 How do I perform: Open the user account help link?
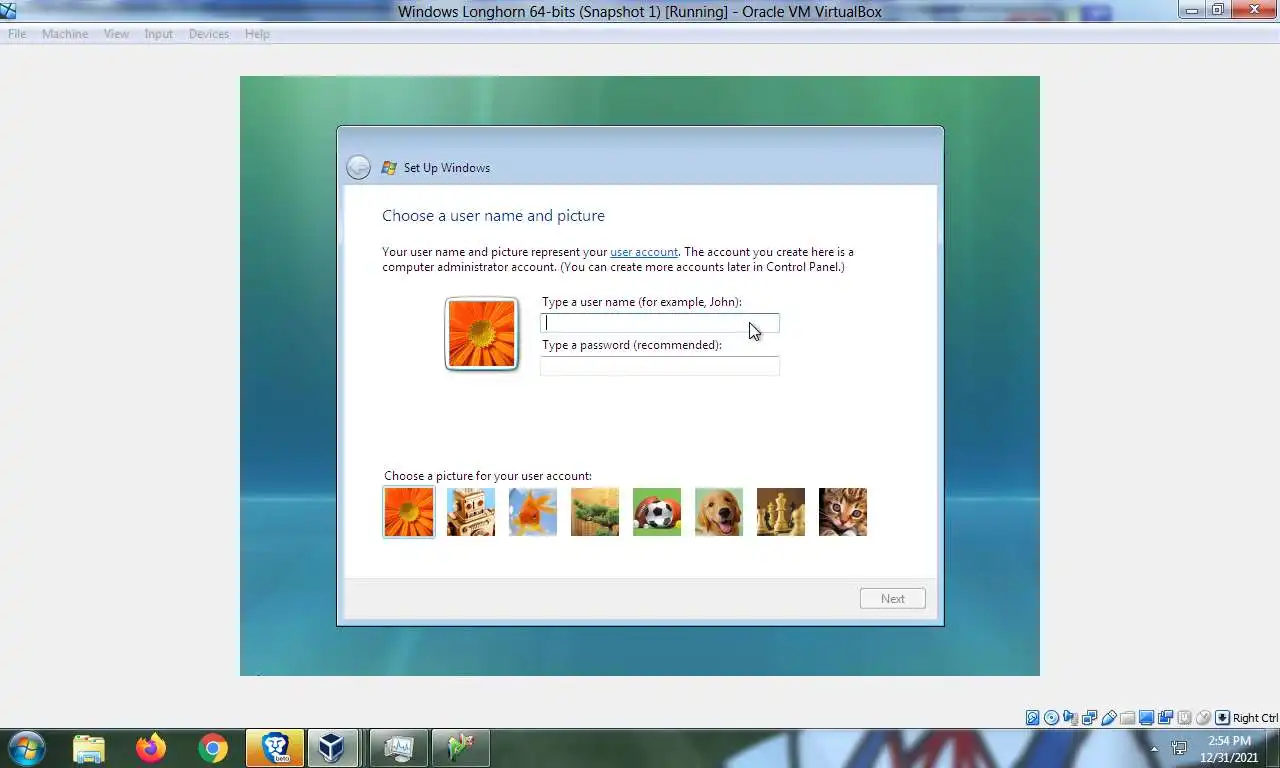pos(644,252)
